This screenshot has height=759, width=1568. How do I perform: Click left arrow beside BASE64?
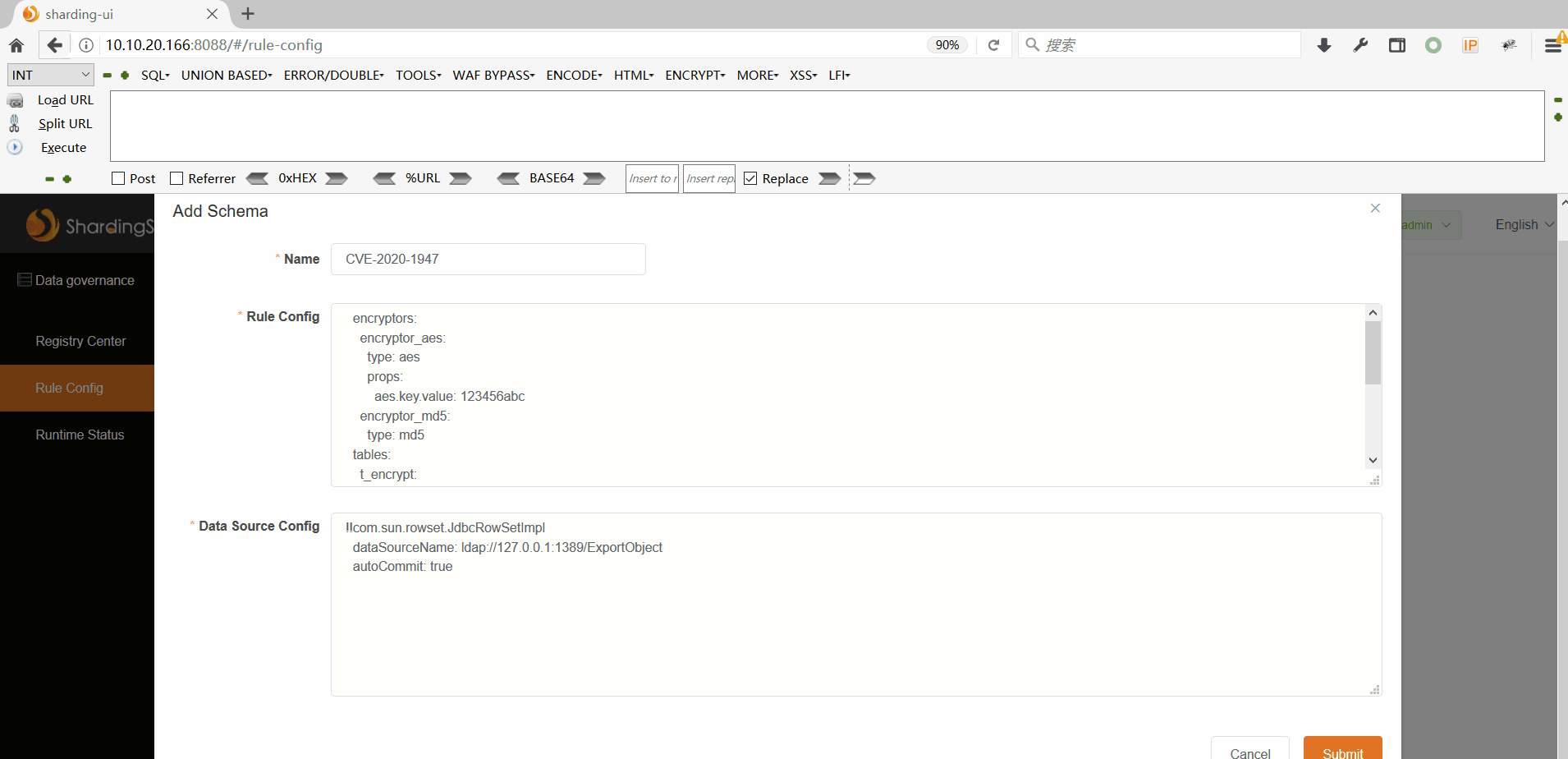point(508,178)
